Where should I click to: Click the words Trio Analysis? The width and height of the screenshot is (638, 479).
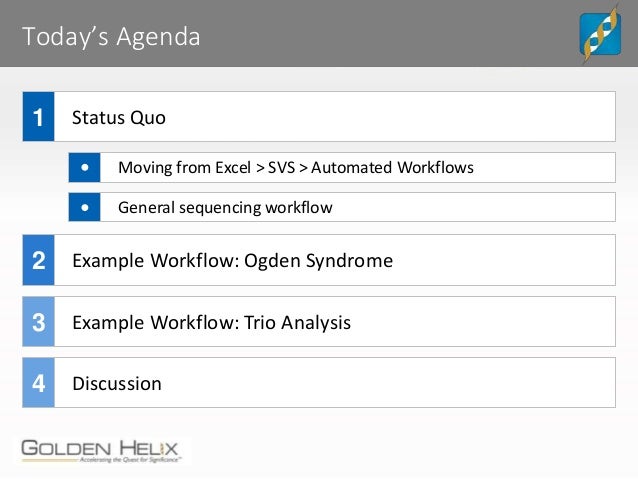297,323
